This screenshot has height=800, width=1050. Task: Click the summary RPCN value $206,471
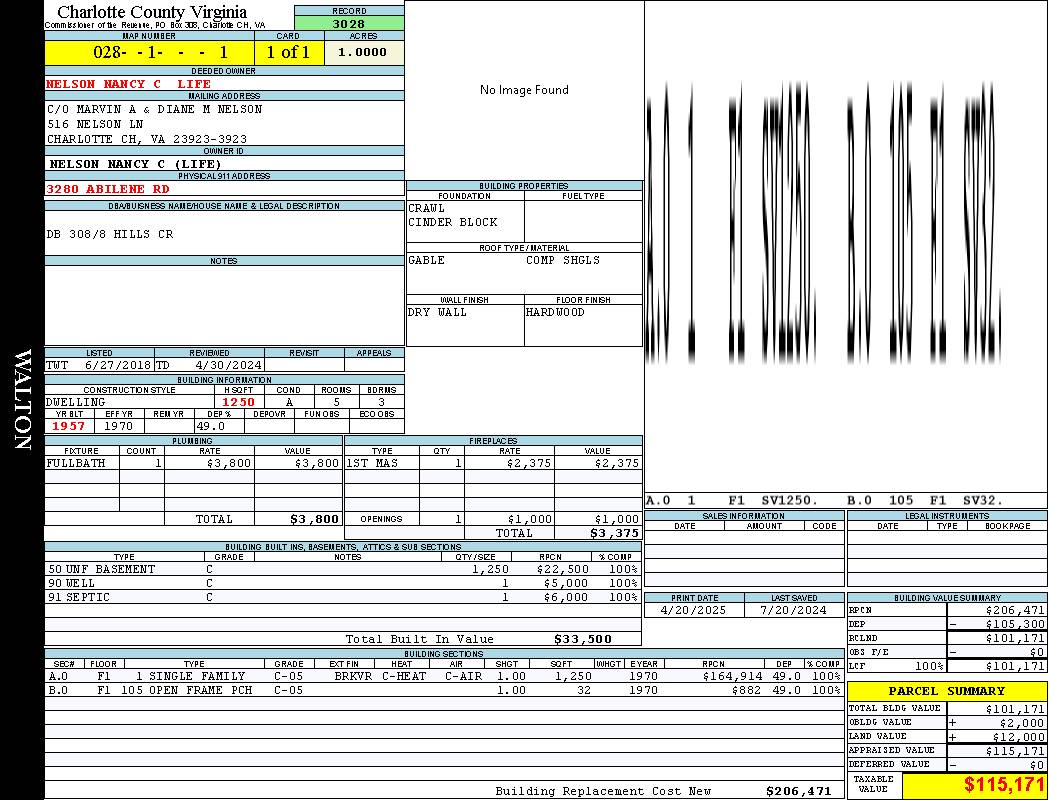[1015, 611]
